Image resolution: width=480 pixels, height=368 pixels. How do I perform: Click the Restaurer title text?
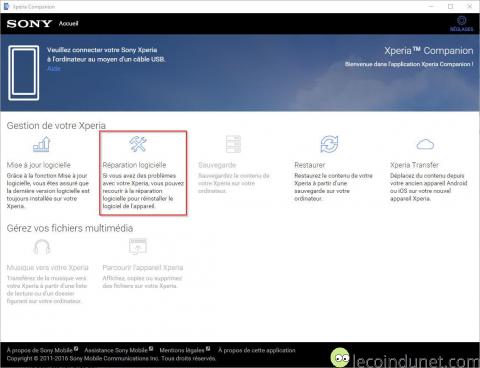[x=310, y=165]
